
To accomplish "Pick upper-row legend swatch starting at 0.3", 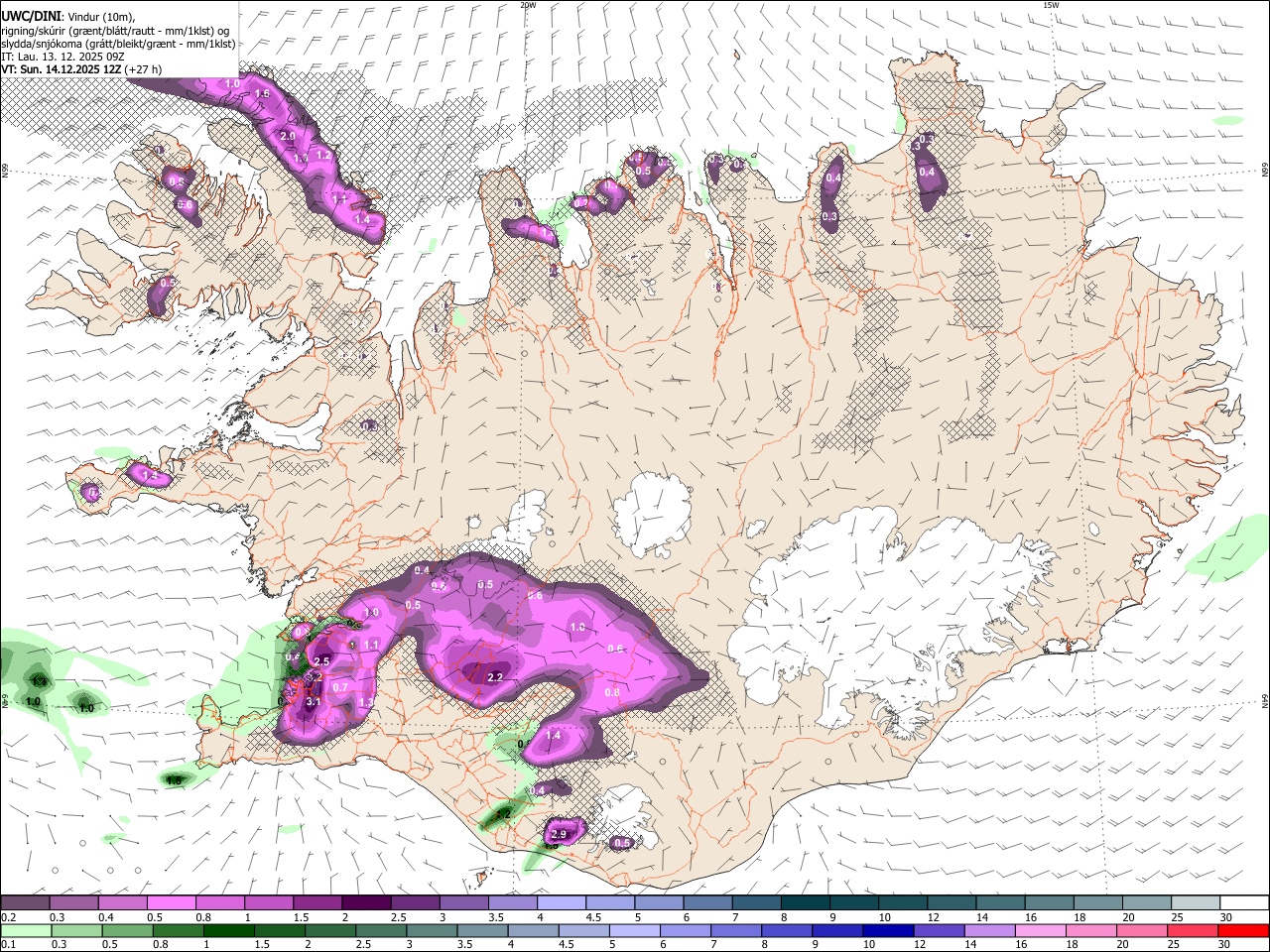I will (73, 903).
